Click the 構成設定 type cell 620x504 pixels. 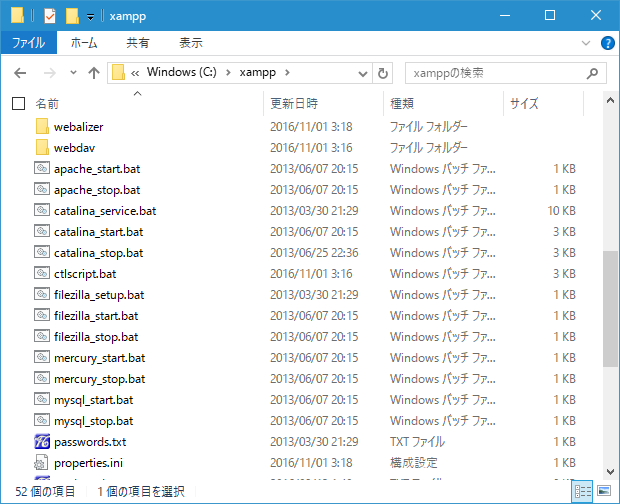(414, 462)
